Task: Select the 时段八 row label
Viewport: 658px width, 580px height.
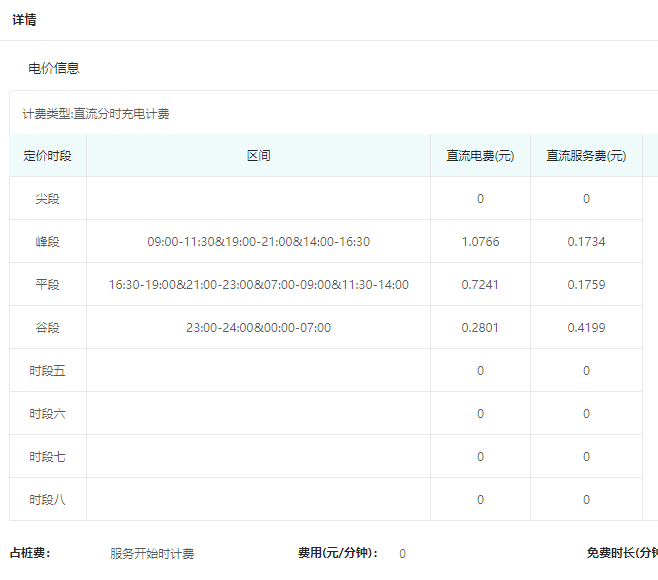Action: coord(47,500)
